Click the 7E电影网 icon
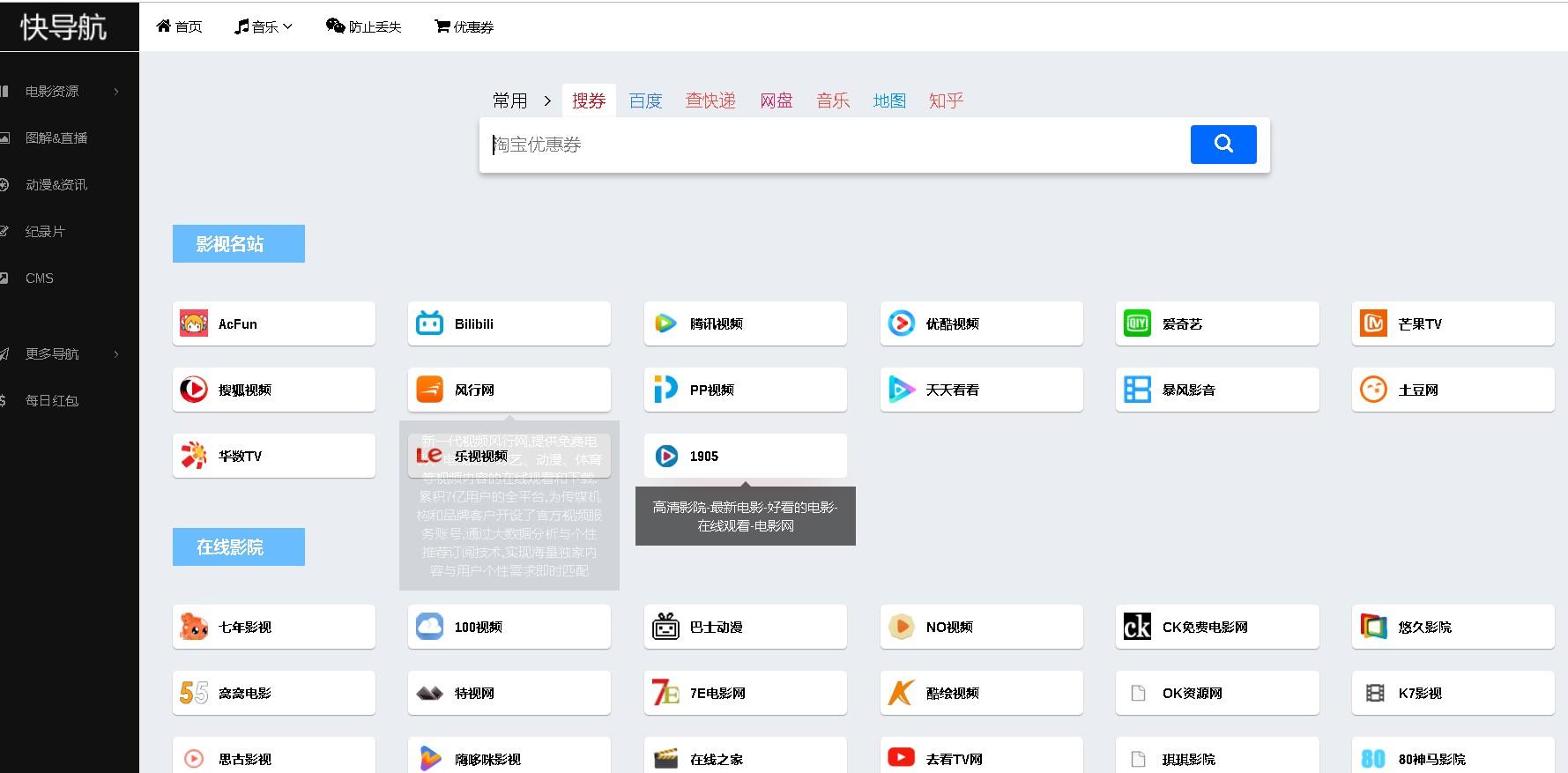 [x=665, y=693]
